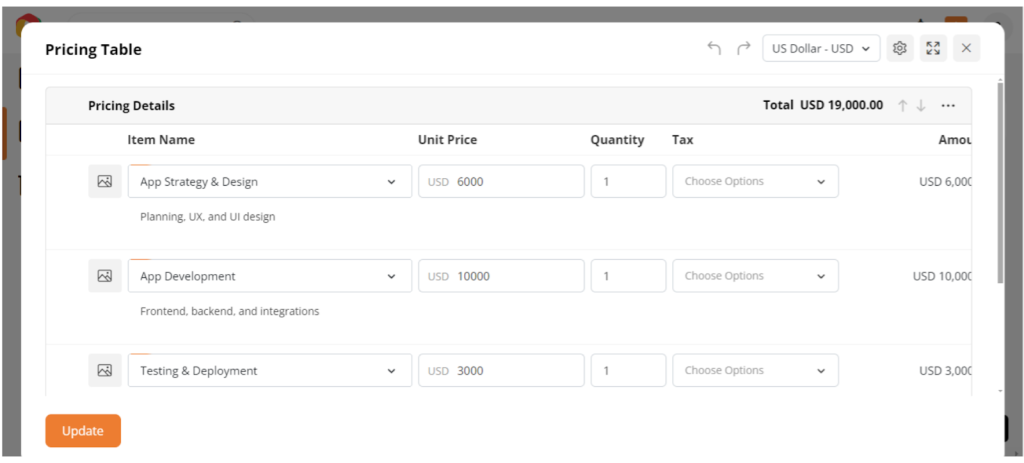Add image for Testing & Deployment item

[105, 370]
